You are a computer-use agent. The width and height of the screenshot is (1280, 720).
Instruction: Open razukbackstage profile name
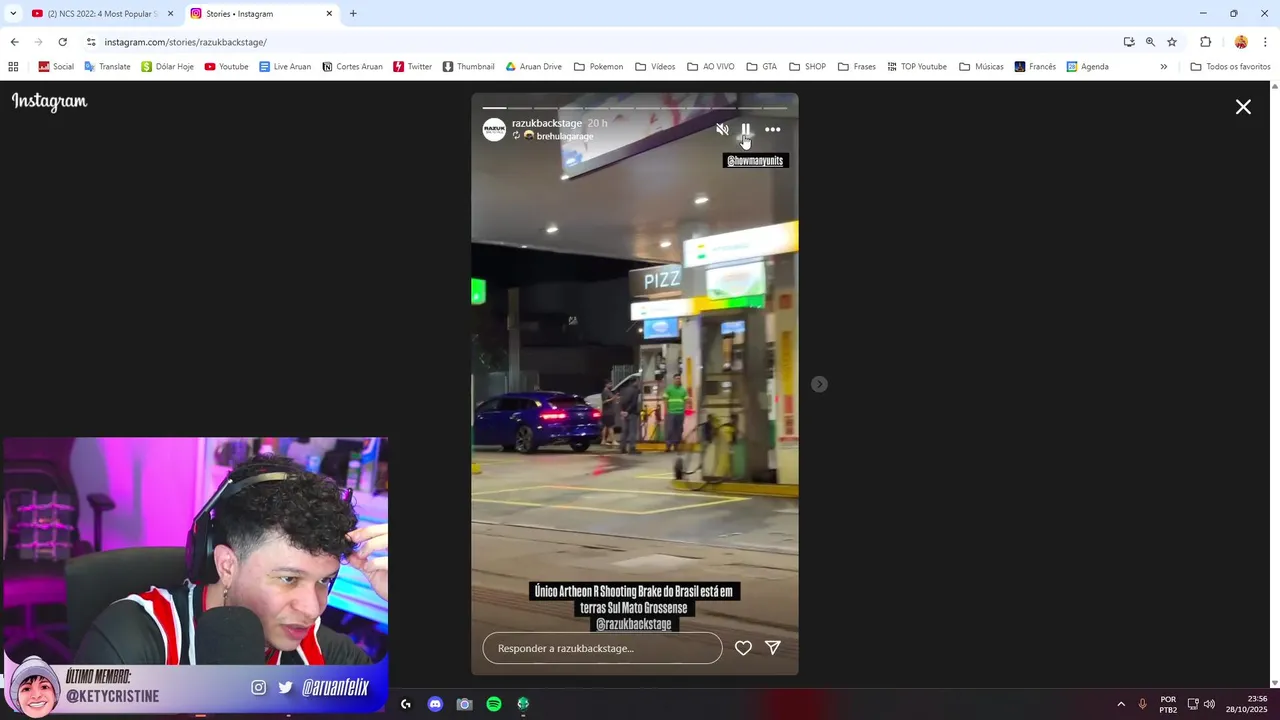(x=547, y=123)
